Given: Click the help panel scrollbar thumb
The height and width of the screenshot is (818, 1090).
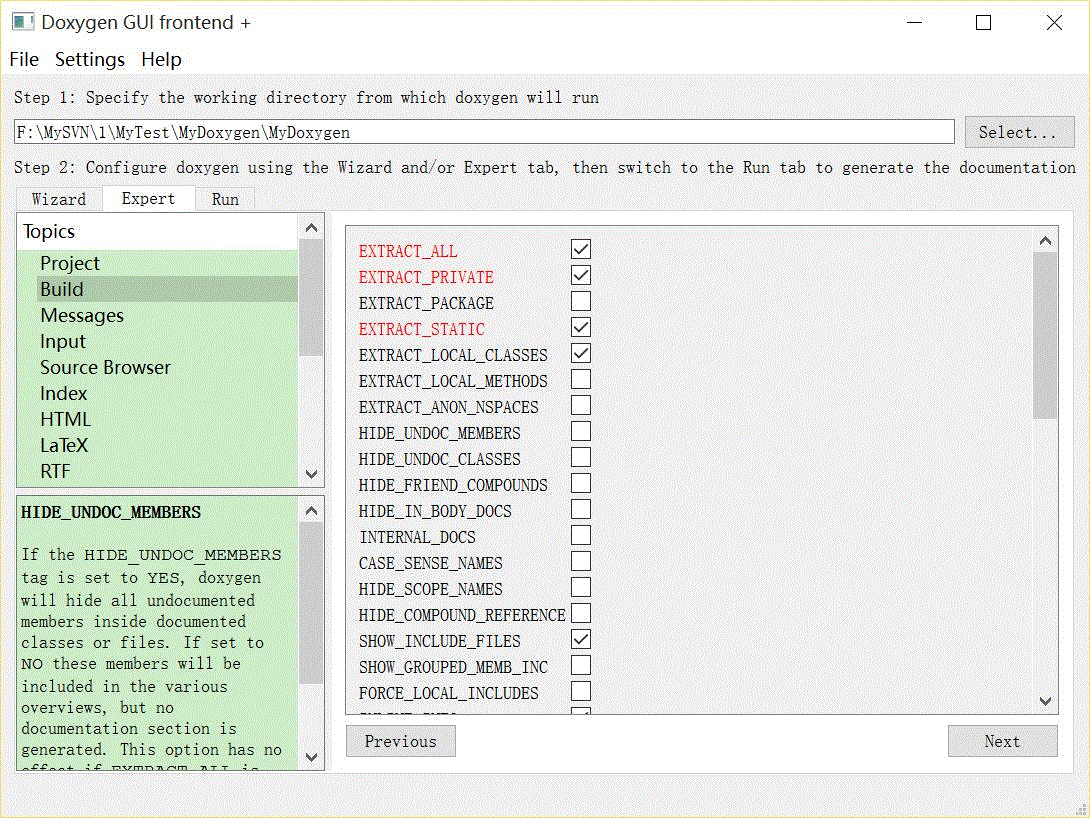Looking at the screenshot, I should 311,603.
